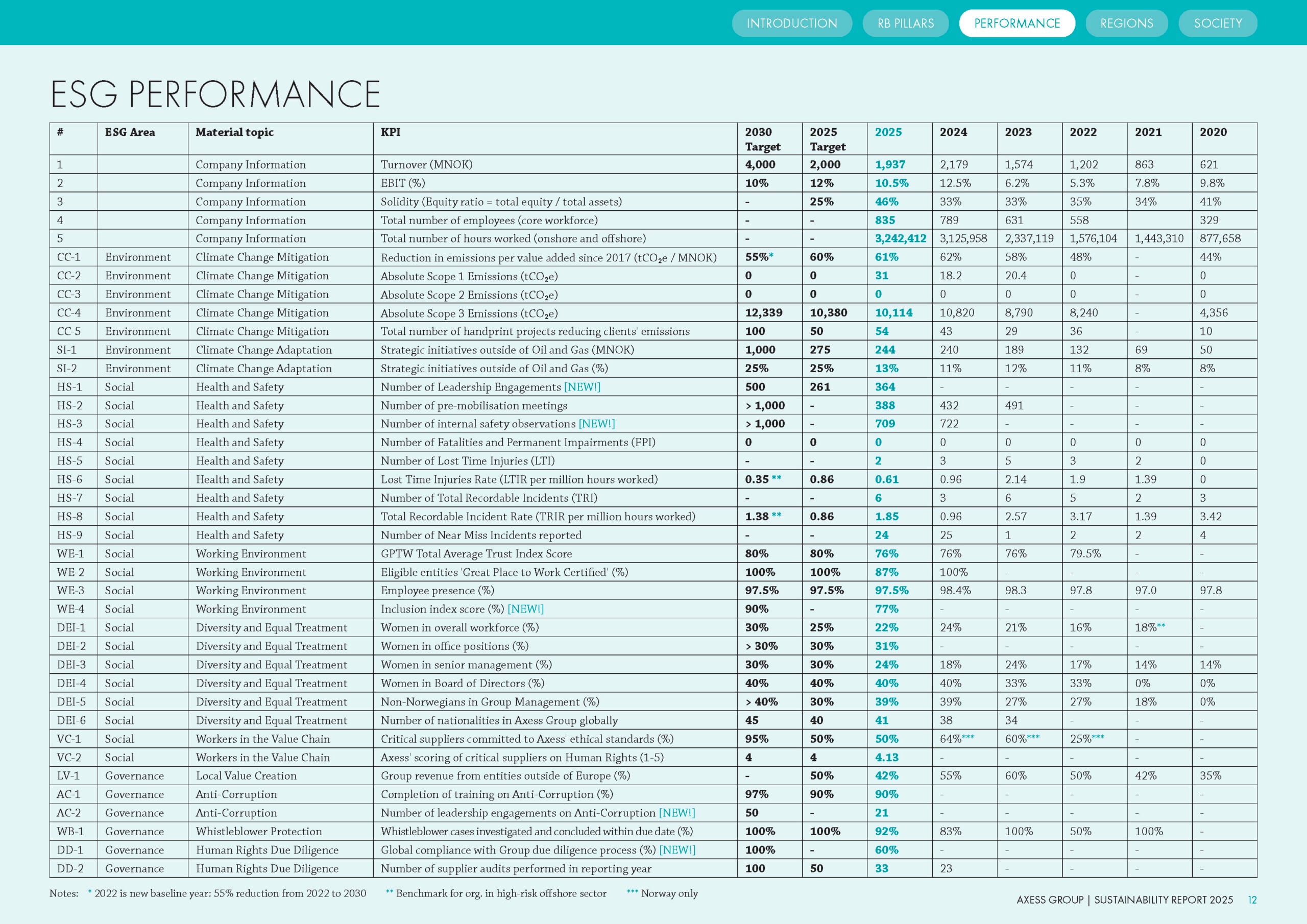Select the 'SI-2' row identifier
This screenshot has width=1307, height=924.
tap(66, 369)
